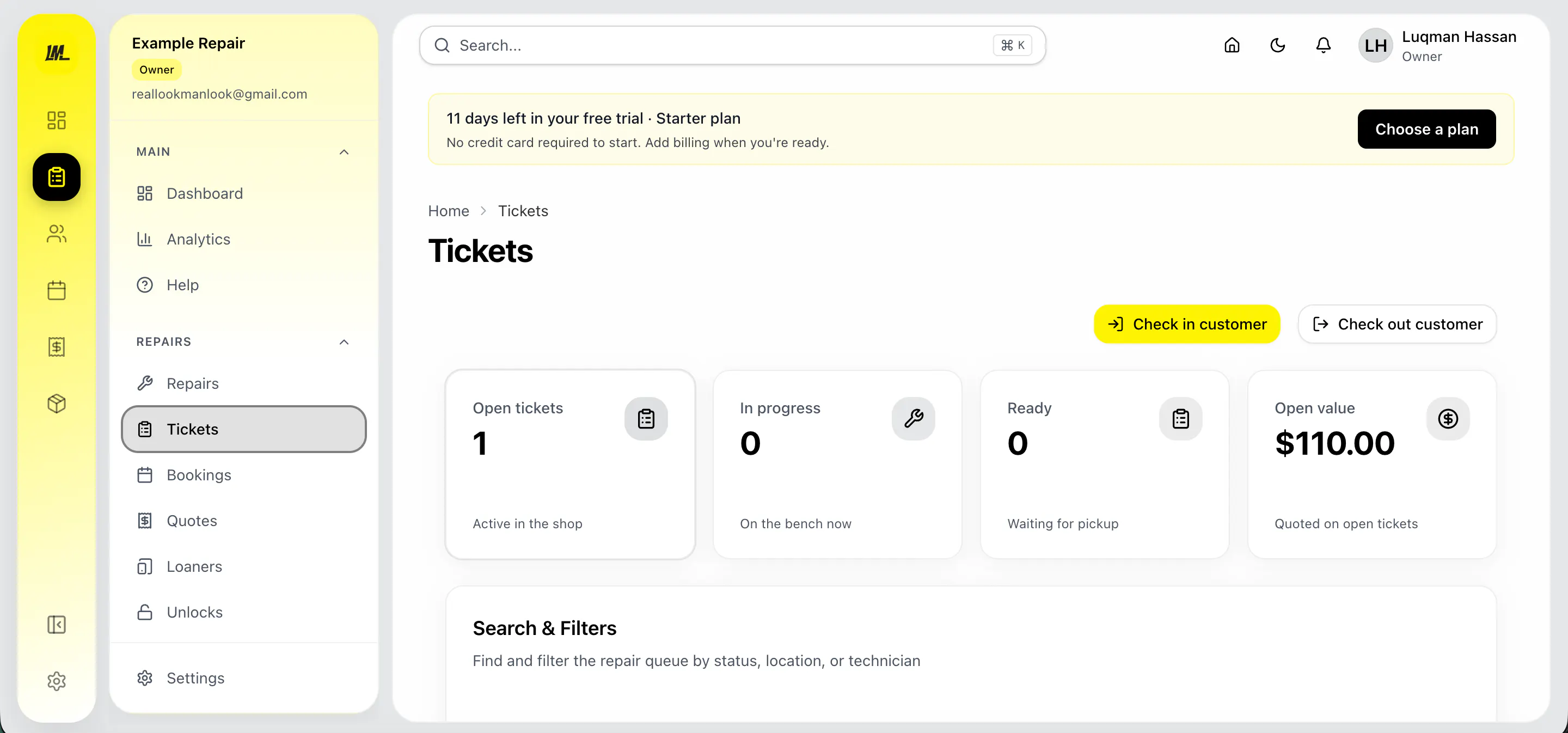Open the dashboard grid icon in left rail
The height and width of the screenshot is (733, 1568).
point(57,120)
